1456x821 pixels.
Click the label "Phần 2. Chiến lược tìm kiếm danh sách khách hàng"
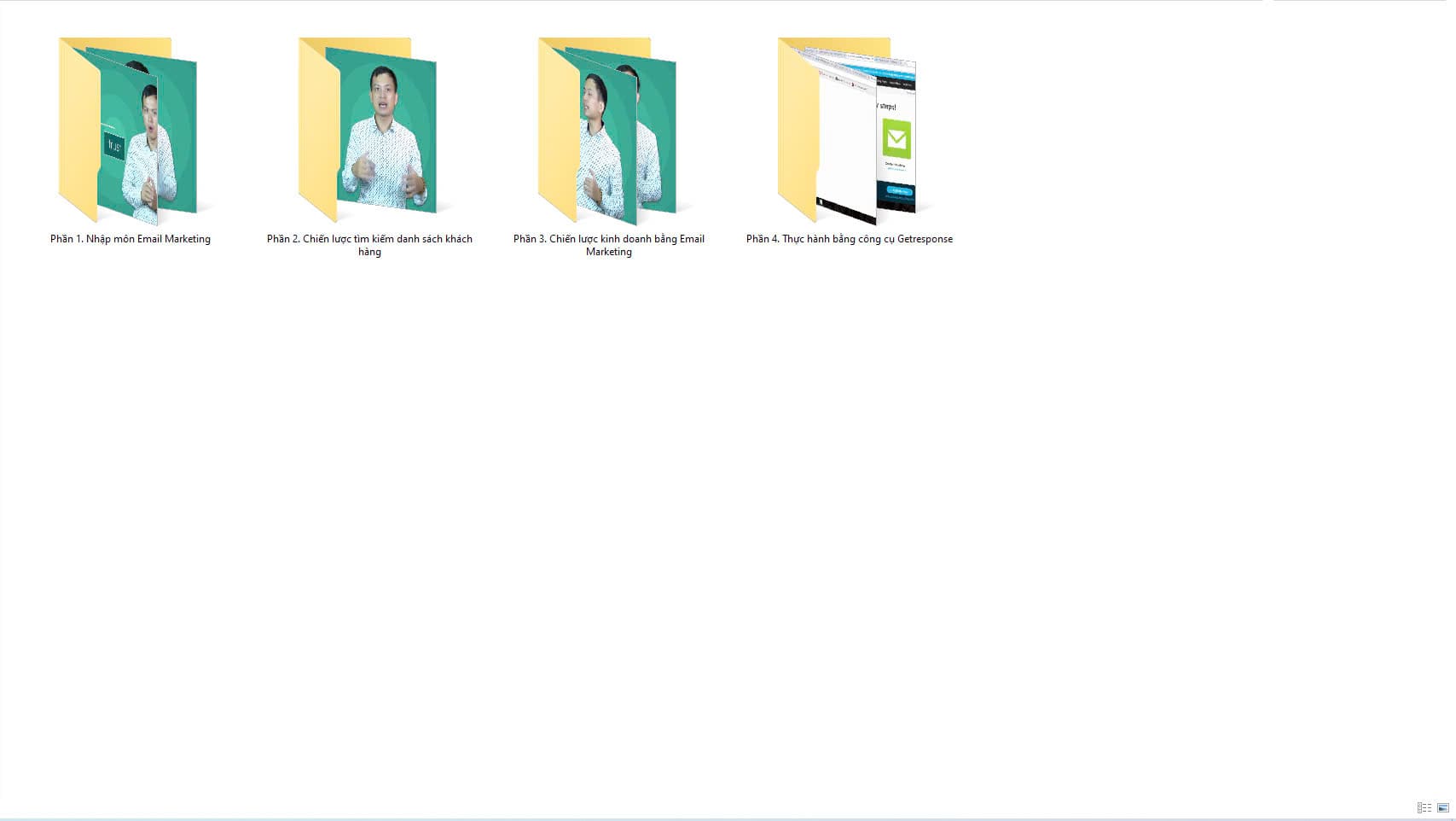pyautogui.click(x=369, y=245)
